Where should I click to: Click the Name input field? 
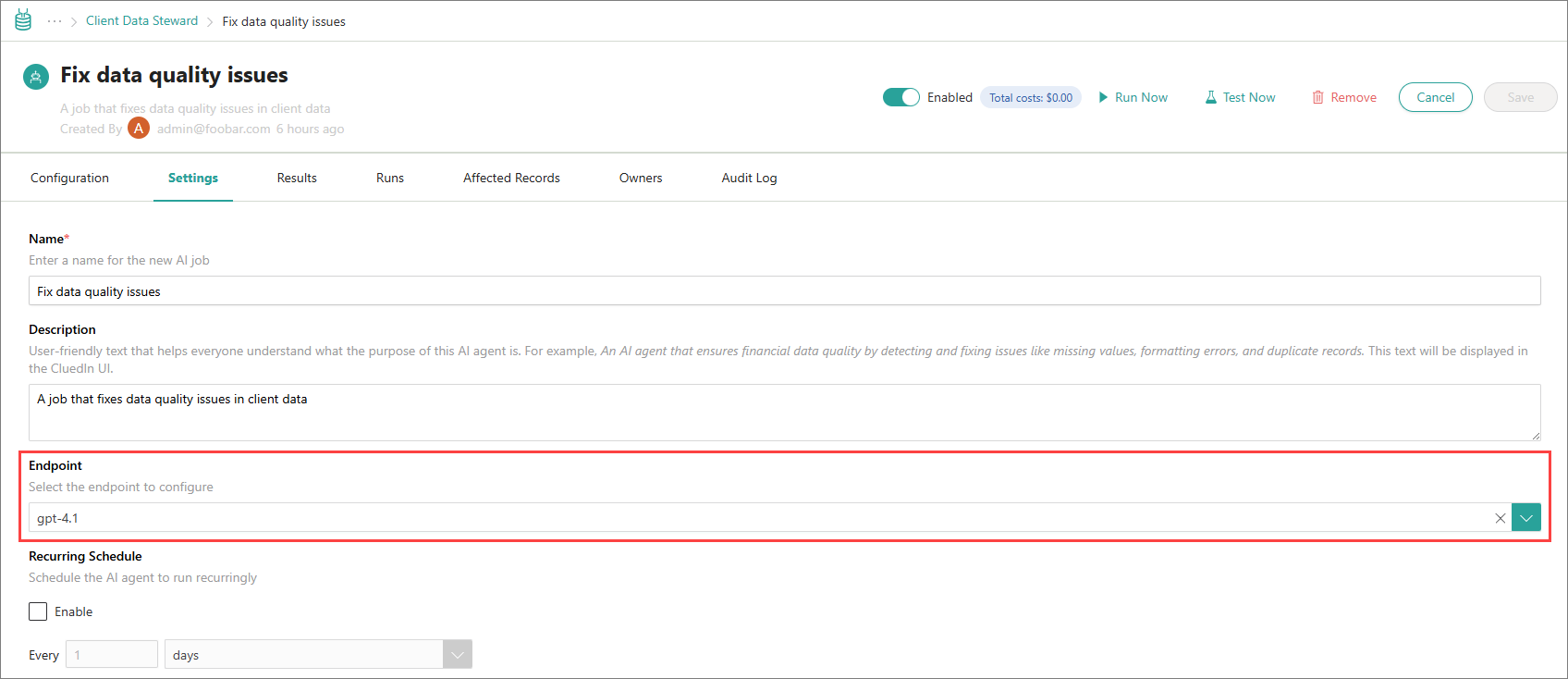pyautogui.click(x=784, y=291)
